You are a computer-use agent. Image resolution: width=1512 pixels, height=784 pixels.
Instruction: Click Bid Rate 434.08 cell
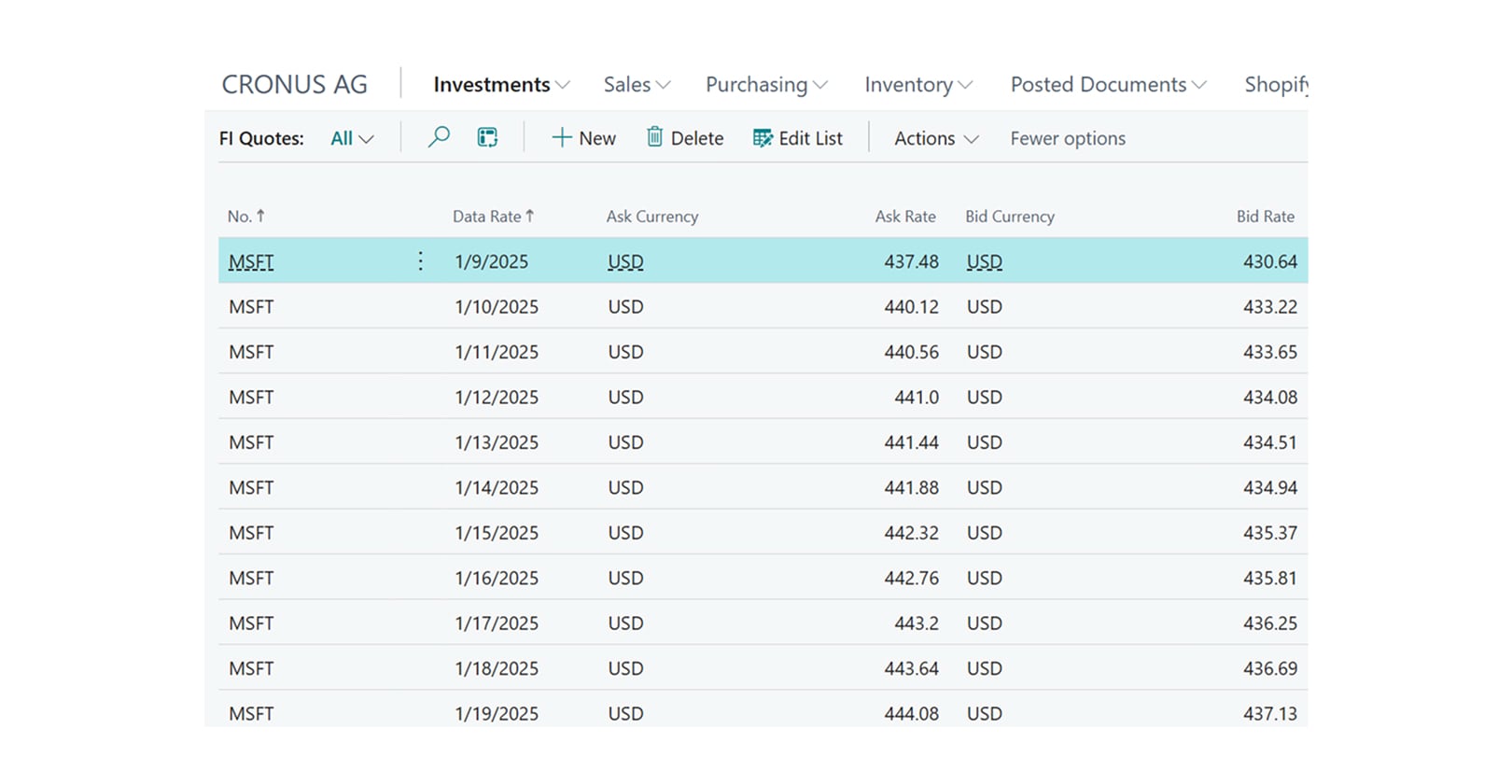pyautogui.click(x=1270, y=398)
